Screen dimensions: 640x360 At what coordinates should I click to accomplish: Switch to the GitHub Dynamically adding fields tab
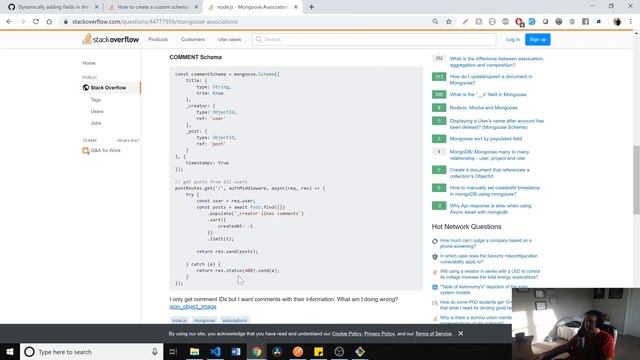coord(53,7)
